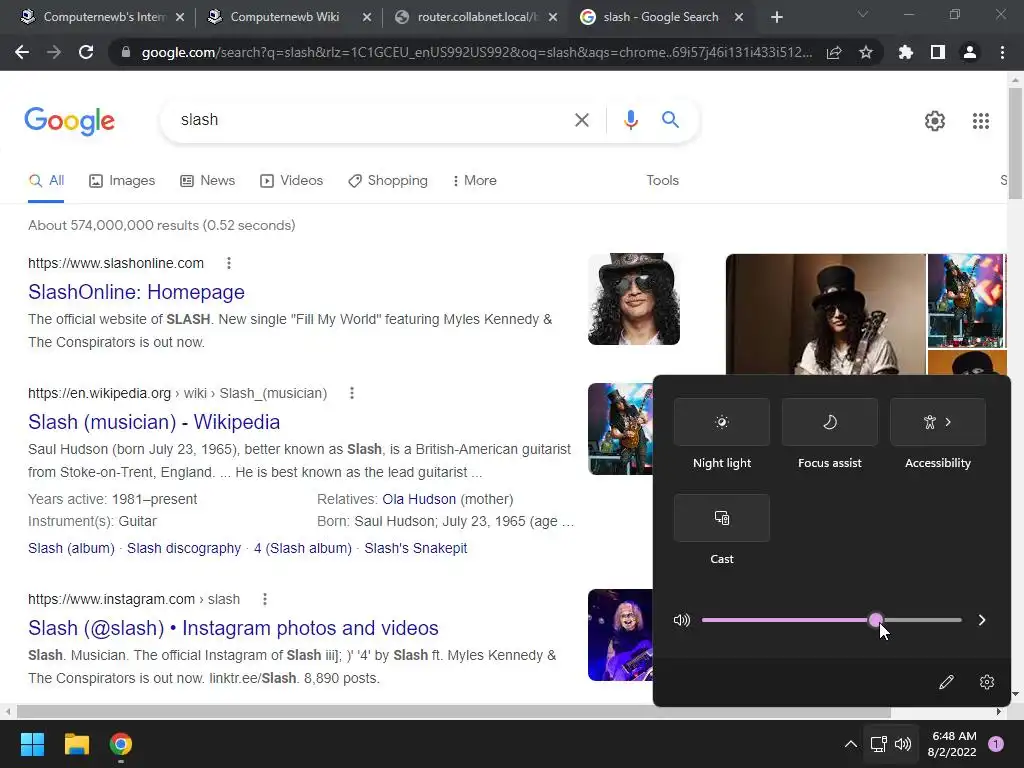Click large Slash photo in knowledge panel
The width and height of the screenshot is (1024, 768).
(x=825, y=314)
